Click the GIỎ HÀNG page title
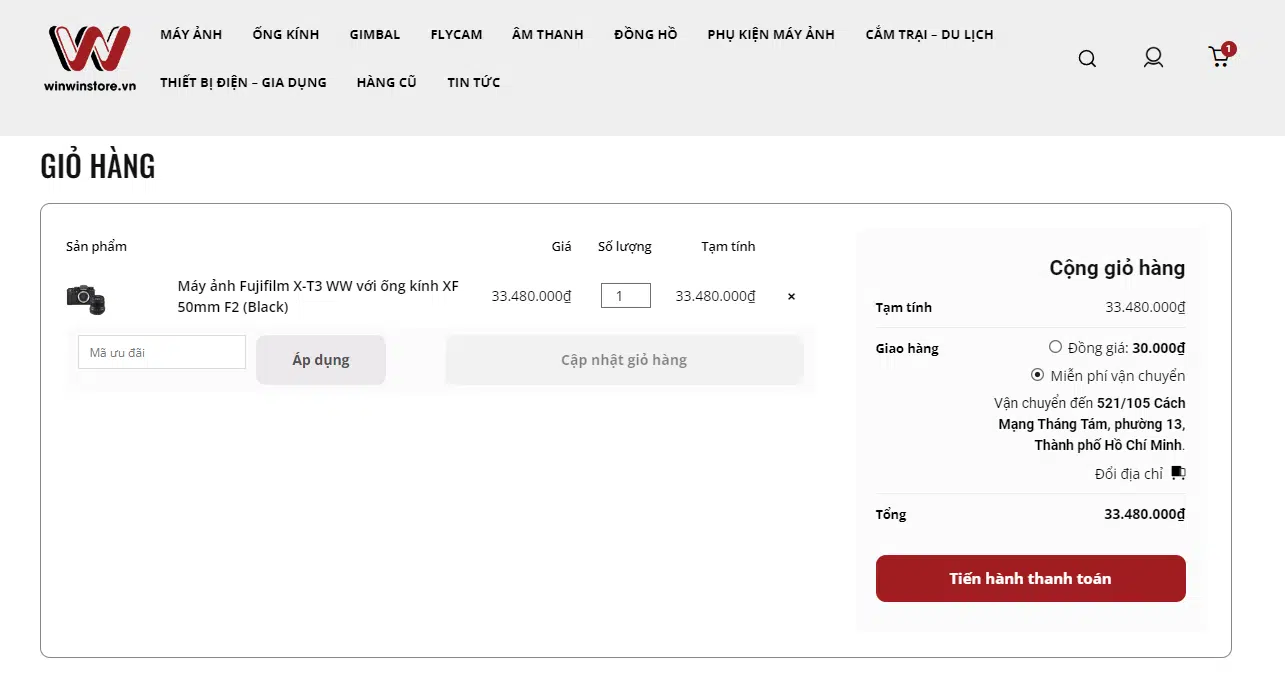The height and width of the screenshot is (699, 1285). coord(98,166)
